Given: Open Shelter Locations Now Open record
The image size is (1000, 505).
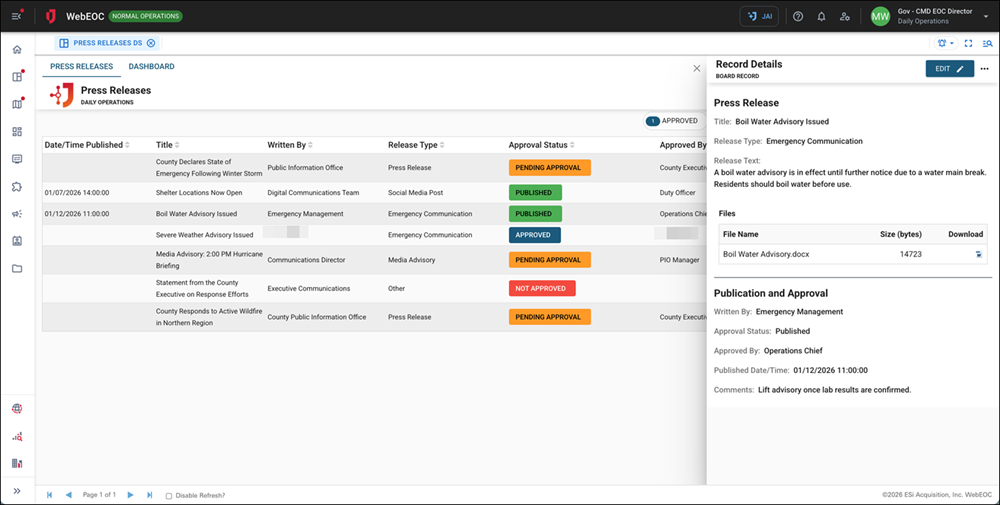Looking at the screenshot, I should coord(199,192).
